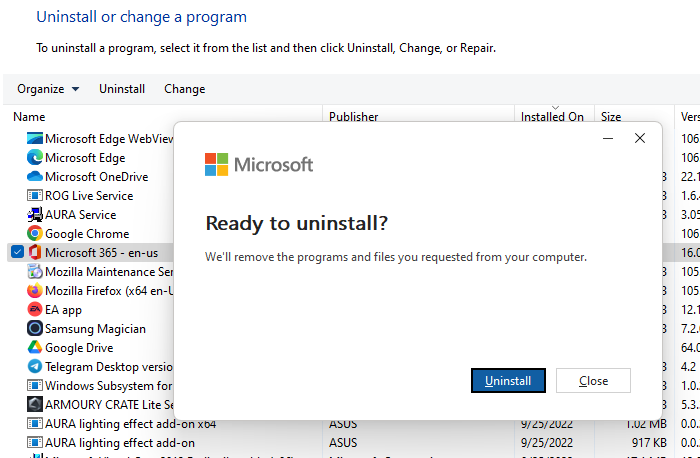Click the Microsoft Edge browser icon
The height and width of the screenshot is (458, 700).
(35, 158)
